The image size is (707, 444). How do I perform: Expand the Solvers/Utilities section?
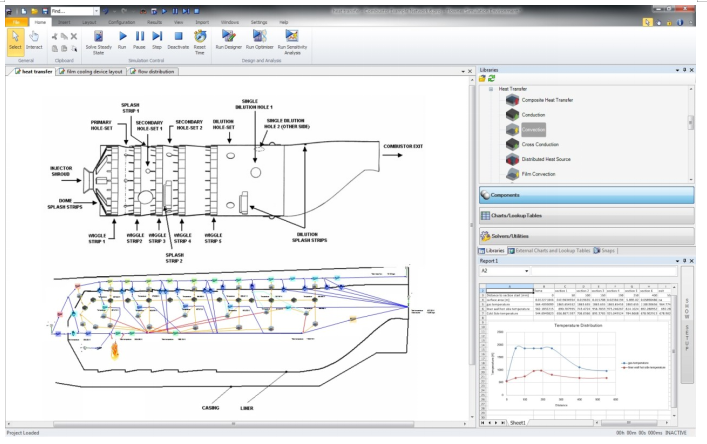tap(587, 236)
